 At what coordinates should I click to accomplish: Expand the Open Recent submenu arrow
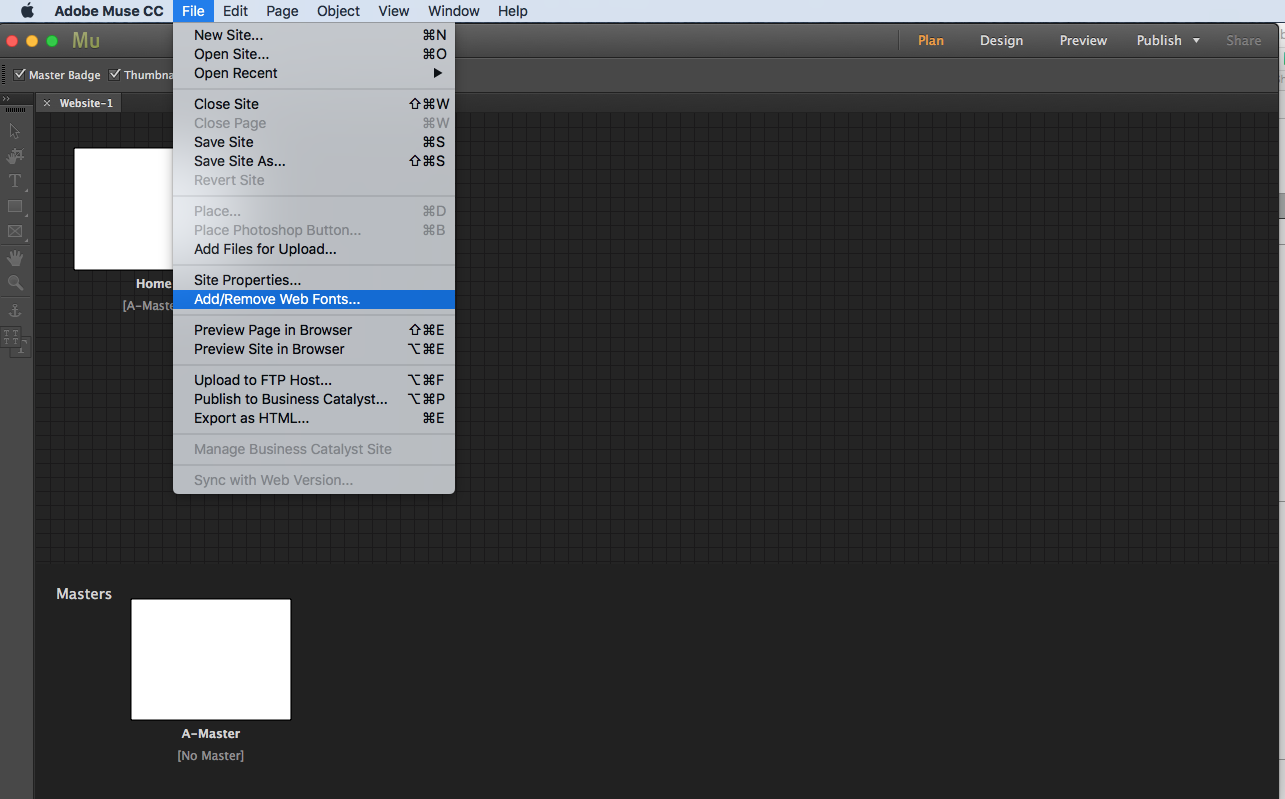(437, 73)
